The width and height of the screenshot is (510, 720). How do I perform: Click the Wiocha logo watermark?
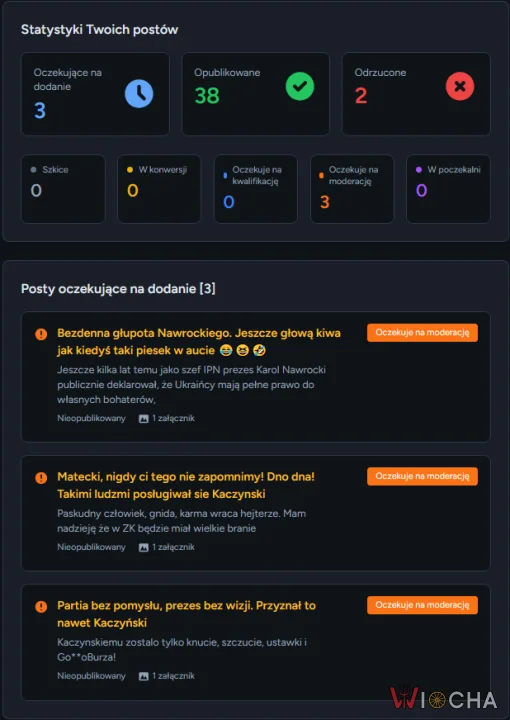[x=443, y=700]
